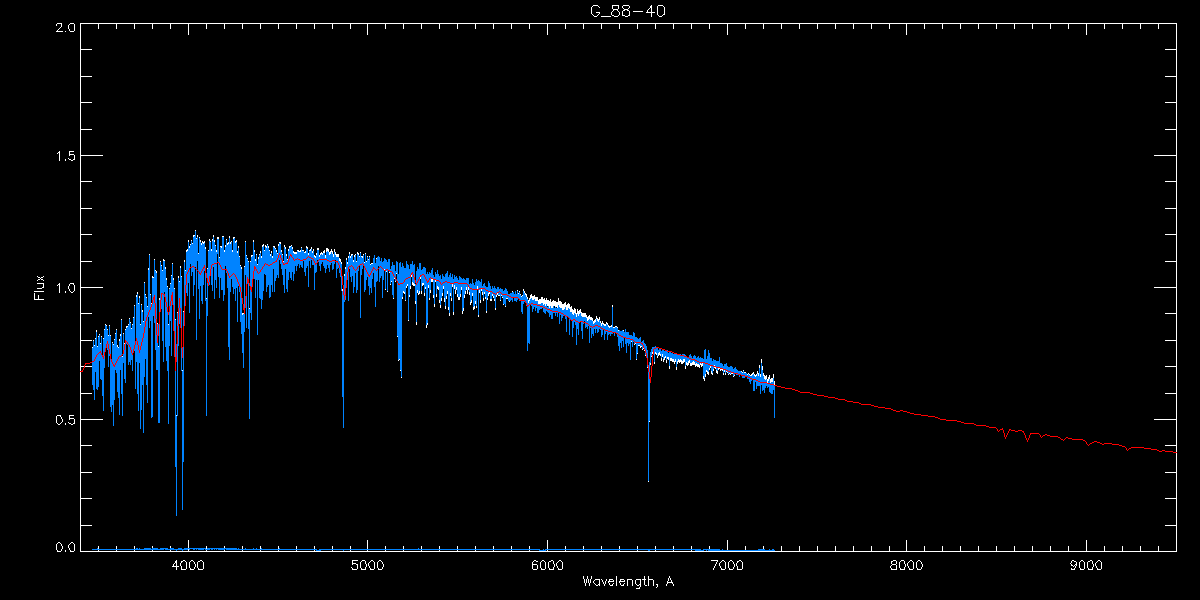Click the Flux y-axis label

pos(40,288)
